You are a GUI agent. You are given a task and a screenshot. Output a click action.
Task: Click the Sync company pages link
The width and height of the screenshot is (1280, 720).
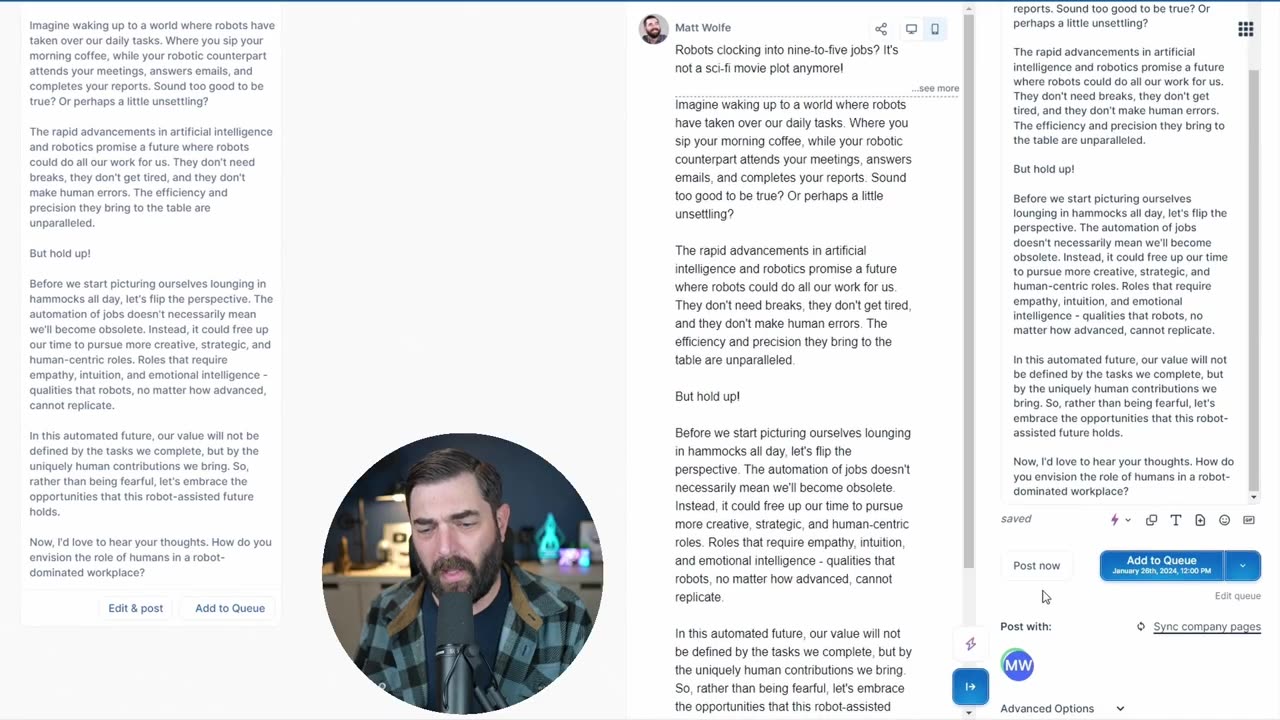point(1206,627)
